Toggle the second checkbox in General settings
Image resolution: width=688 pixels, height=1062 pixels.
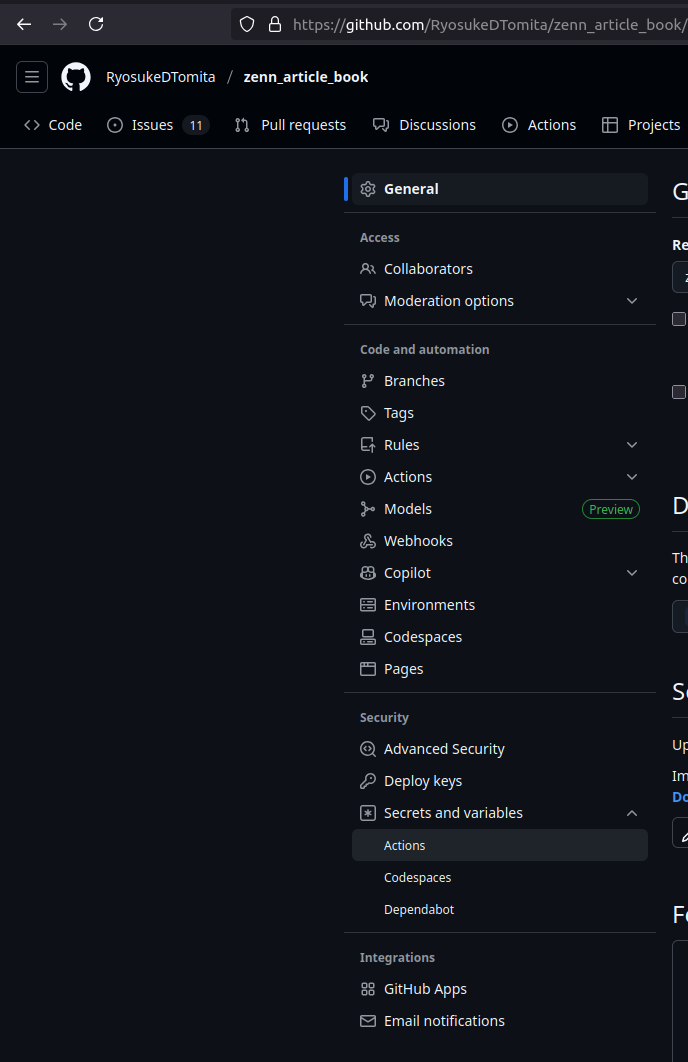tap(680, 392)
